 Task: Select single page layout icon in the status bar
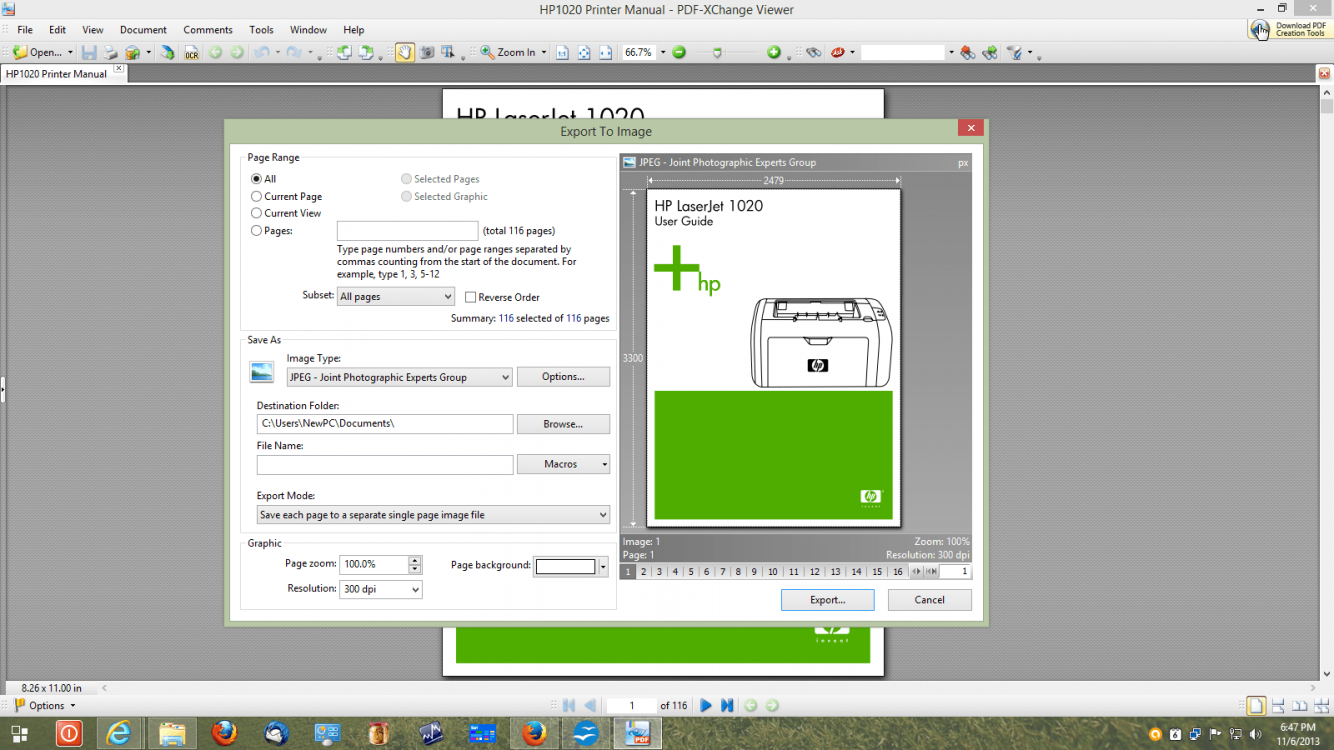[1255, 706]
